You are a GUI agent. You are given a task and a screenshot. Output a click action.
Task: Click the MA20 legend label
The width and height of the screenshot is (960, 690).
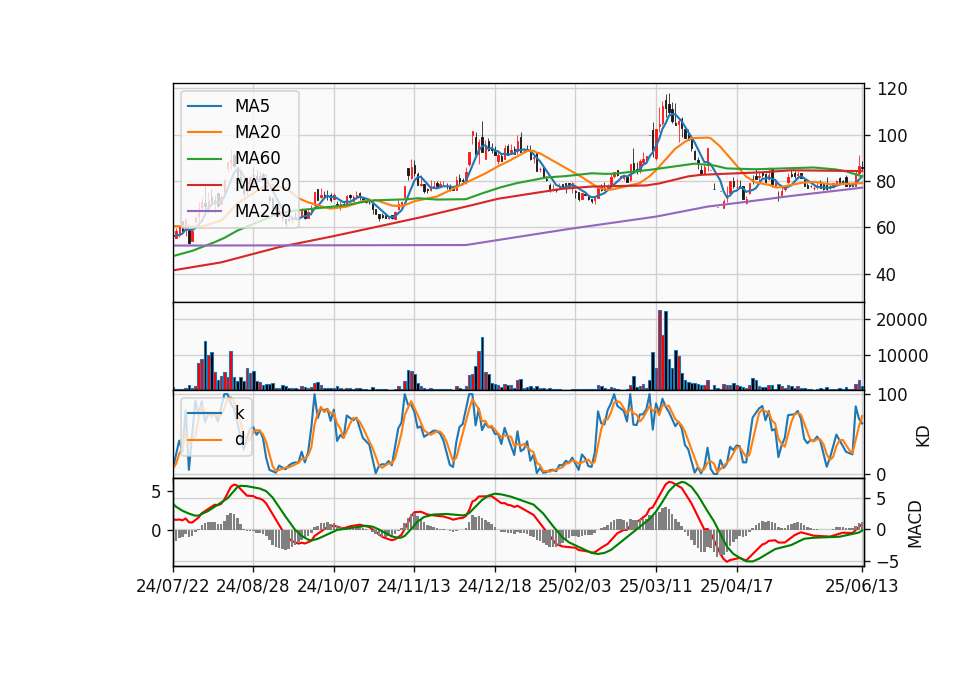pos(257,132)
